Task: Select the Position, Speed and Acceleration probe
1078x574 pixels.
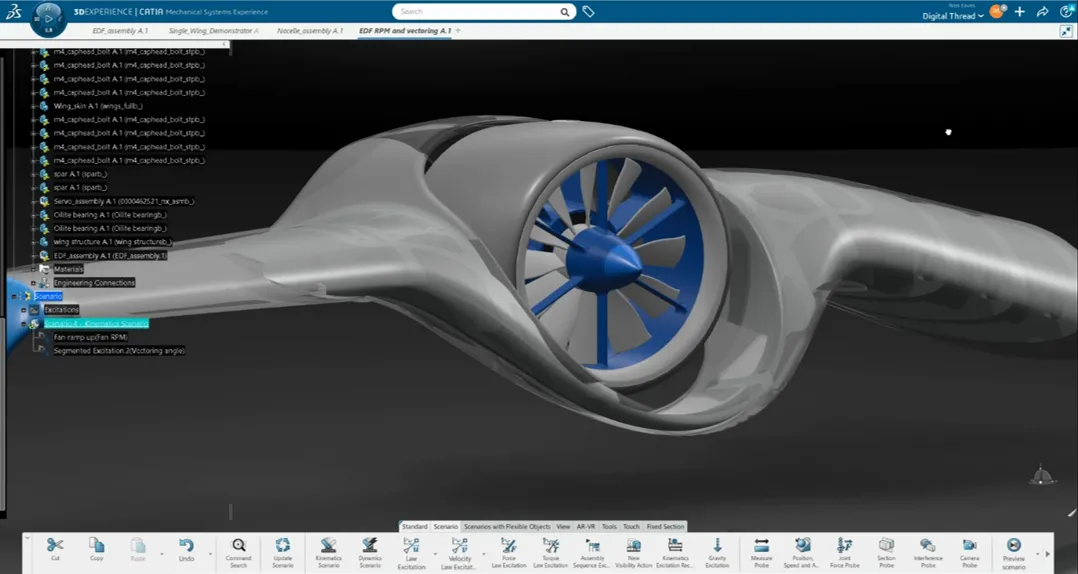Action: pos(802,553)
